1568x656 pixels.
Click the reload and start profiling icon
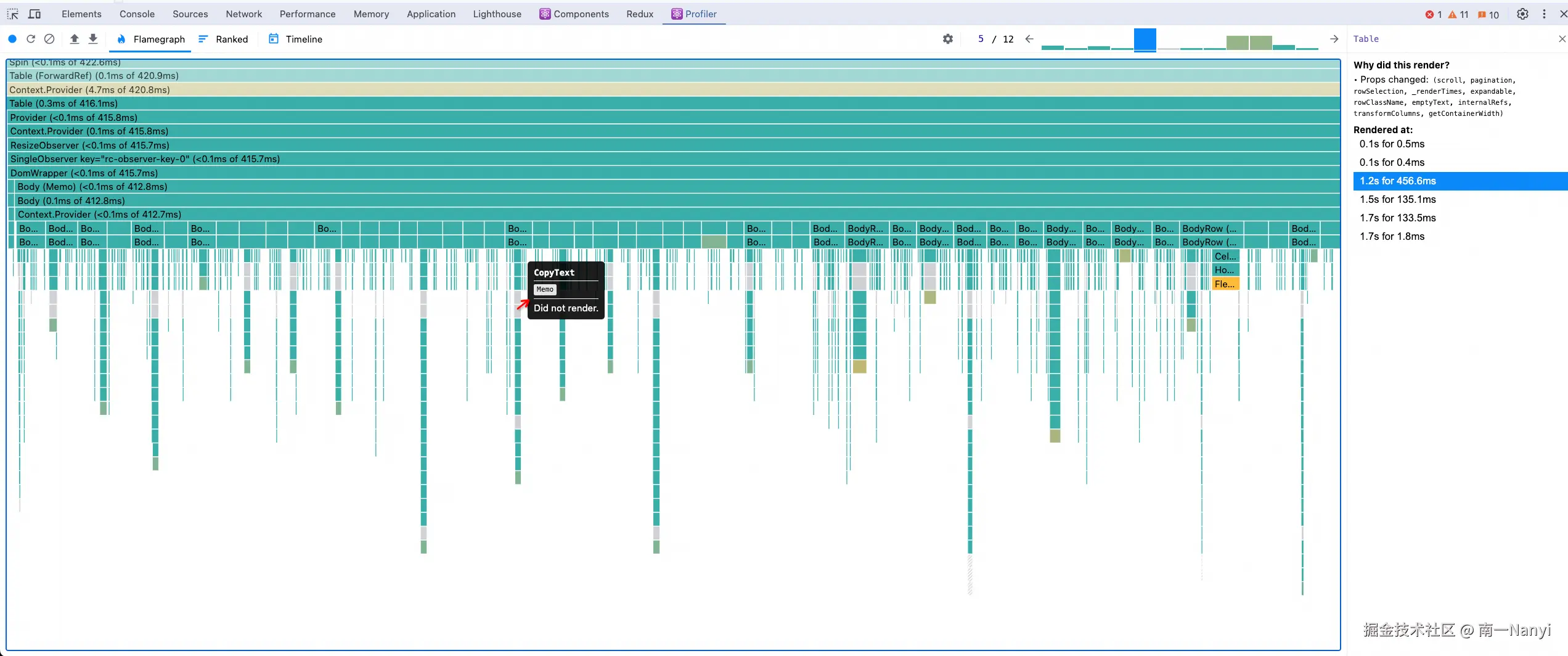coord(31,39)
